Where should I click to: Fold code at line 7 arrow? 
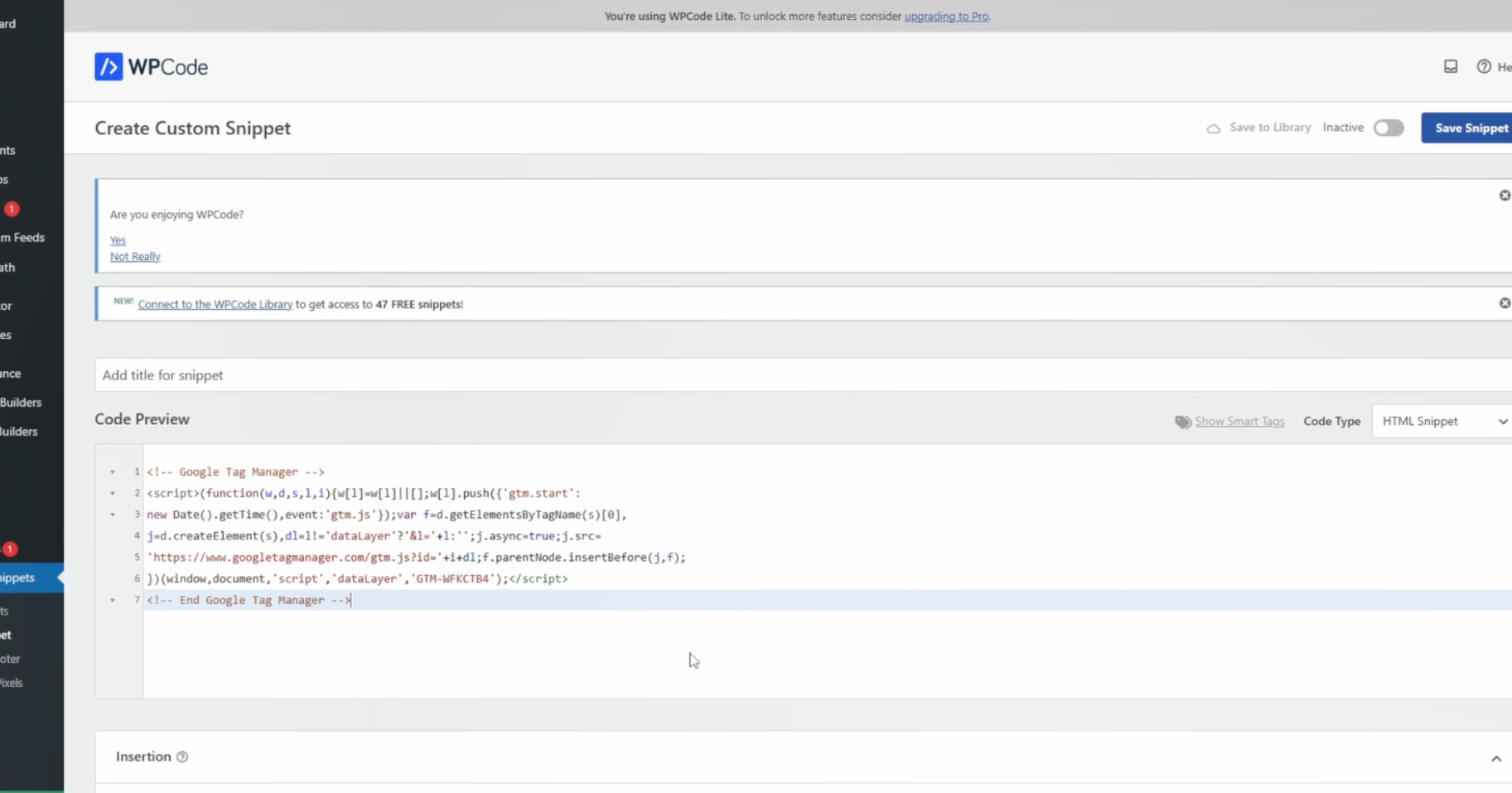coord(113,600)
